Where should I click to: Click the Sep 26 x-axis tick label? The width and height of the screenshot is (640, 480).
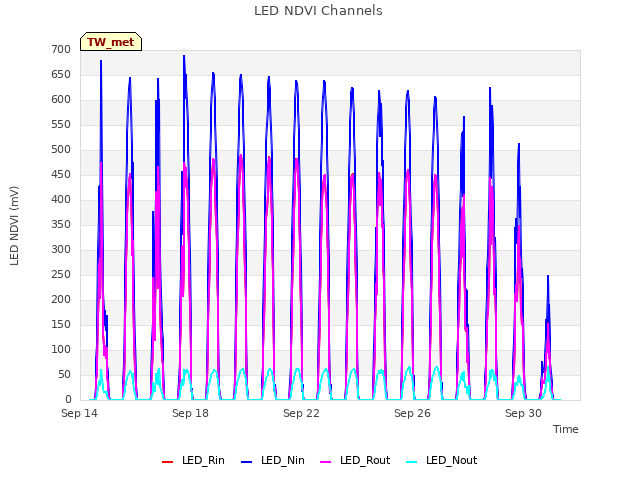pyautogui.click(x=413, y=413)
